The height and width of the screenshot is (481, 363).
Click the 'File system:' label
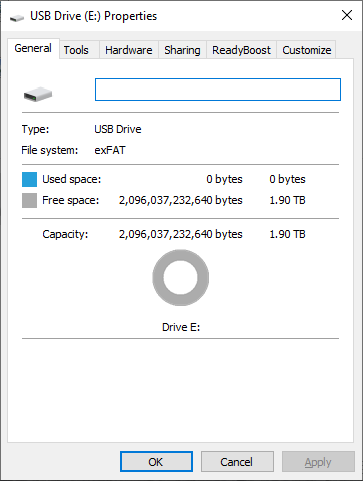(x=50, y=150)
